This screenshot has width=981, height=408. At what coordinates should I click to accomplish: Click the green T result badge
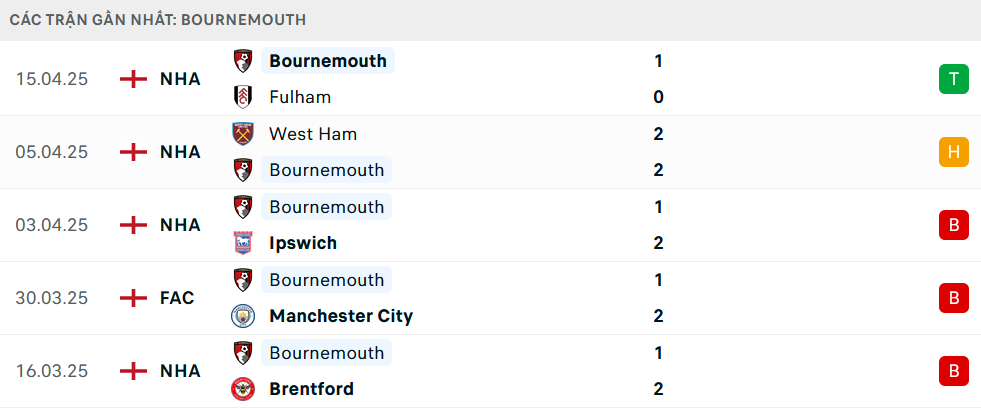pos(953,79)
